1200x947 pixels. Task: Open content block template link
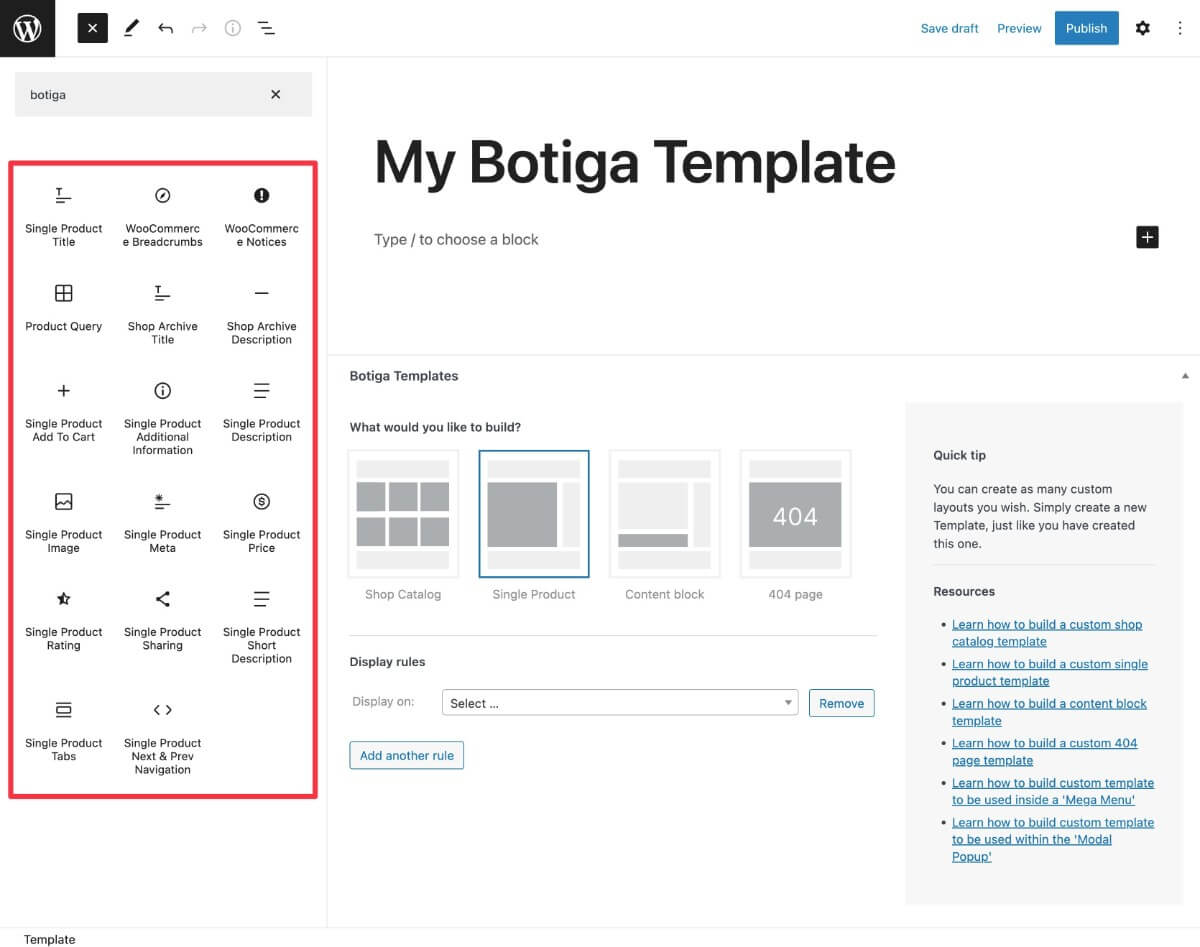1049,712
